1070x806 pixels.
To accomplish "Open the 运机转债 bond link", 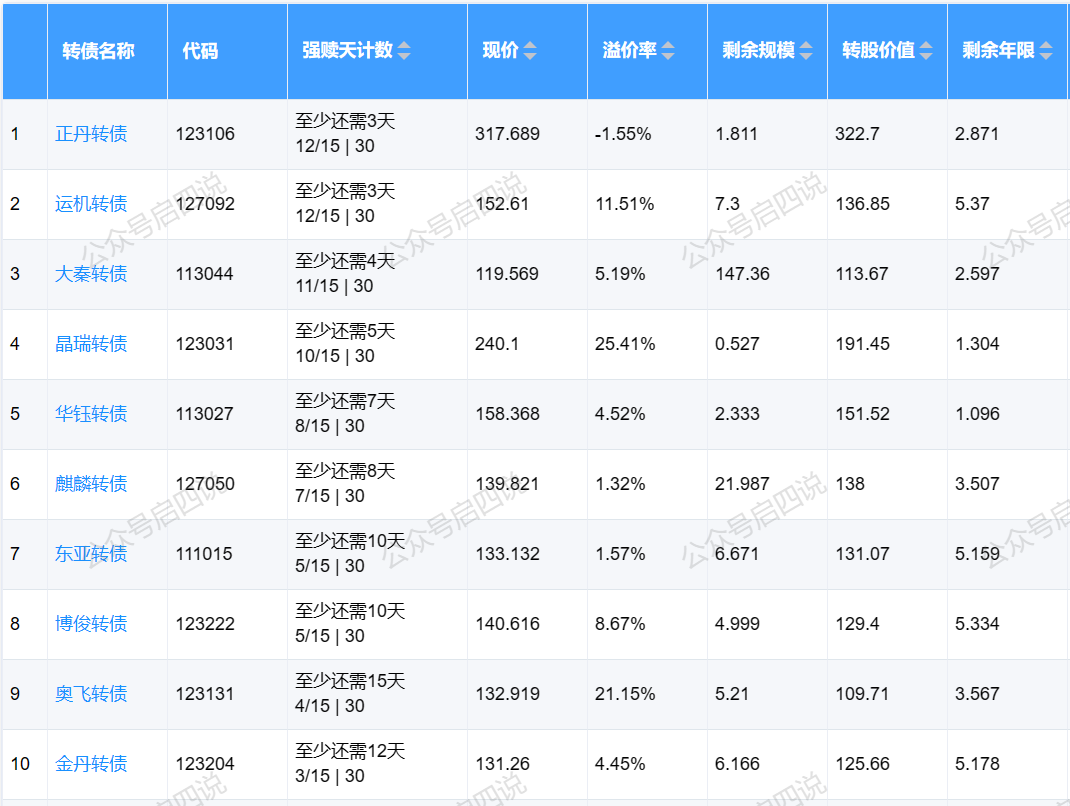I will pyautogui.click(x=91, y=204).
